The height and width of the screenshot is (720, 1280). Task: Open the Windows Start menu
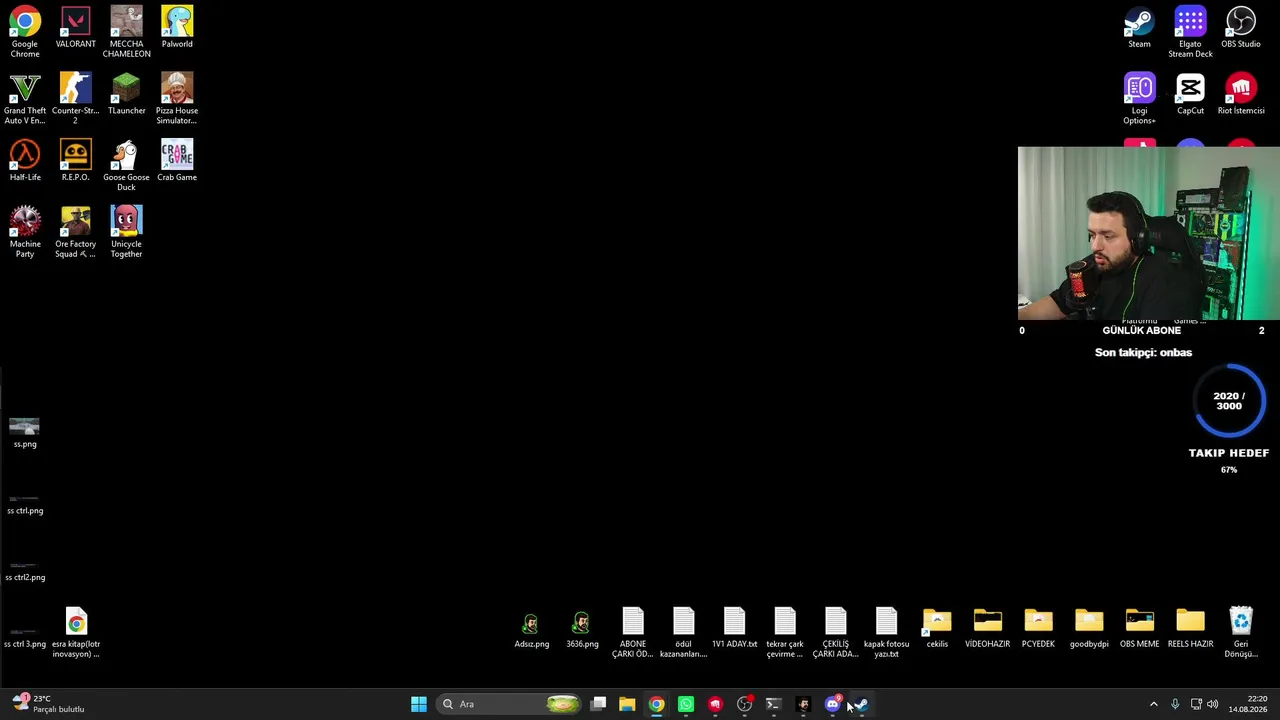[x=419, y=704]
